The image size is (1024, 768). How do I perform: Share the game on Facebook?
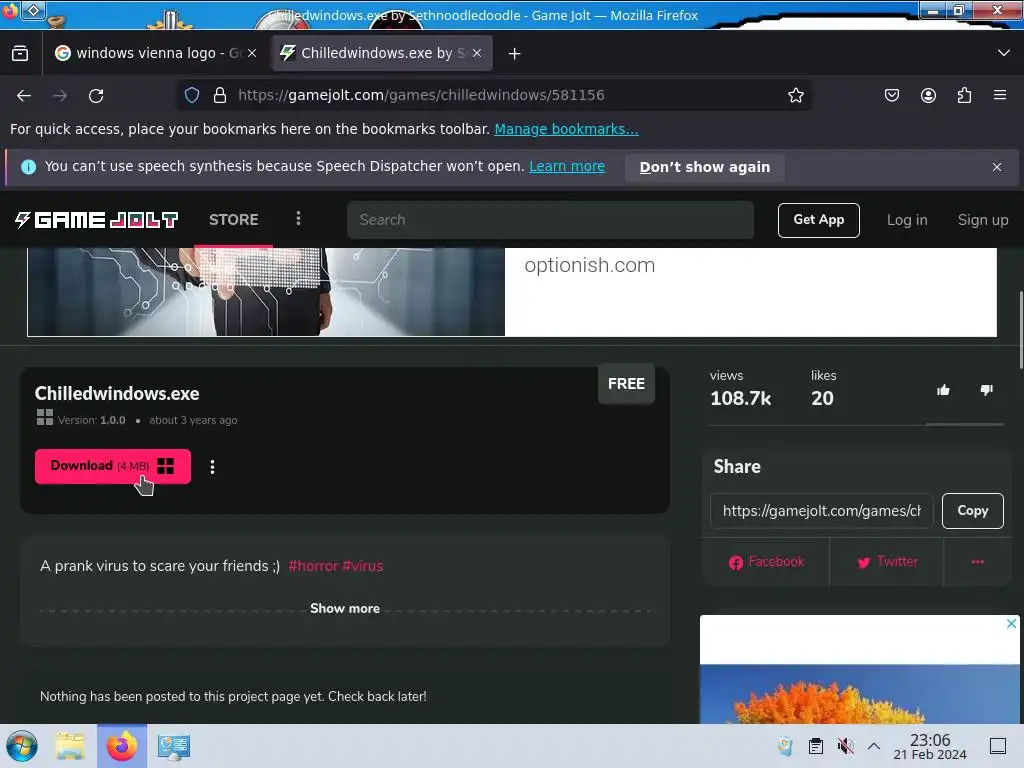click(x=766, y=562)
